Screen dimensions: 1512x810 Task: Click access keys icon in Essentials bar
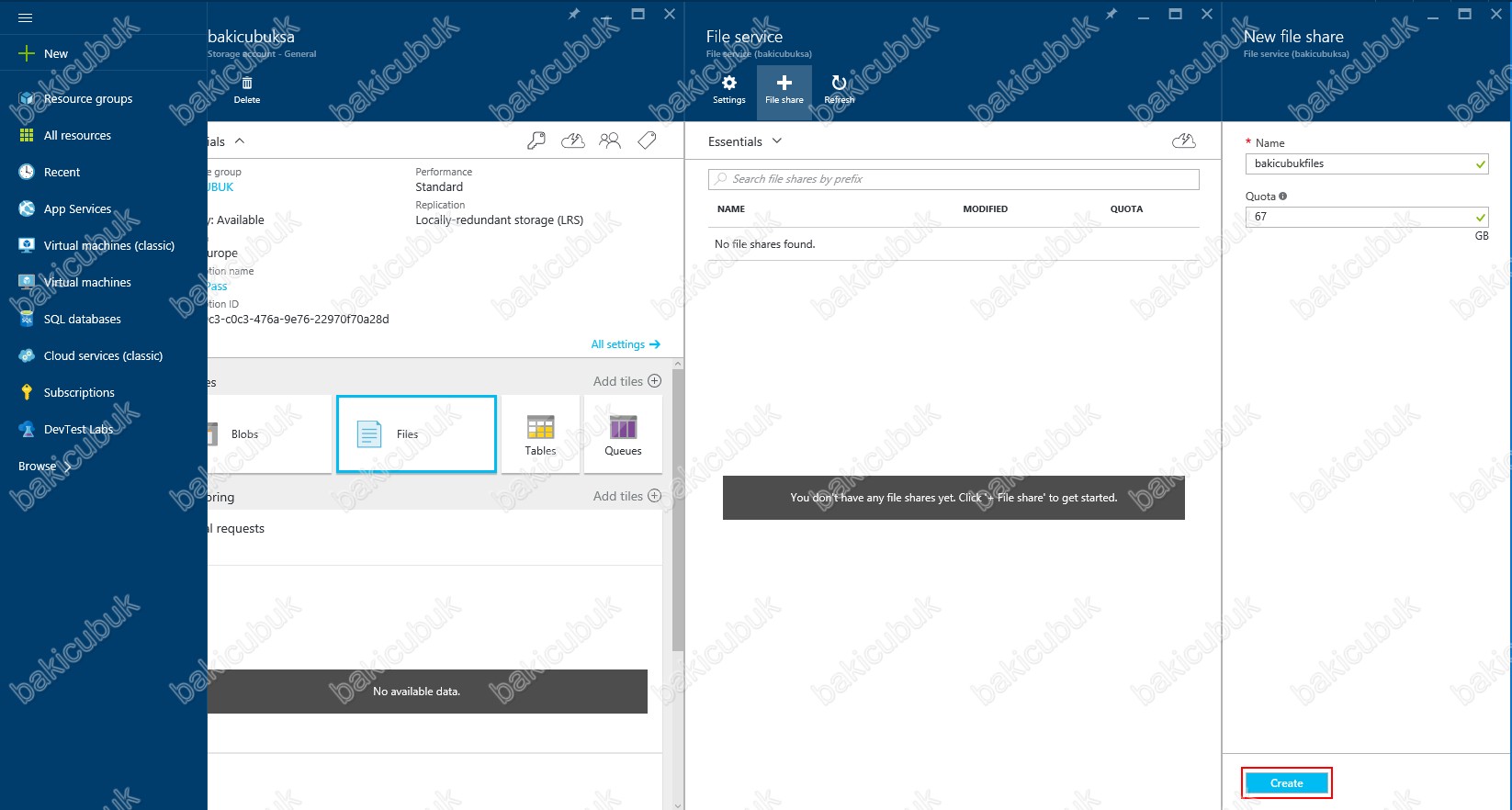536,141
